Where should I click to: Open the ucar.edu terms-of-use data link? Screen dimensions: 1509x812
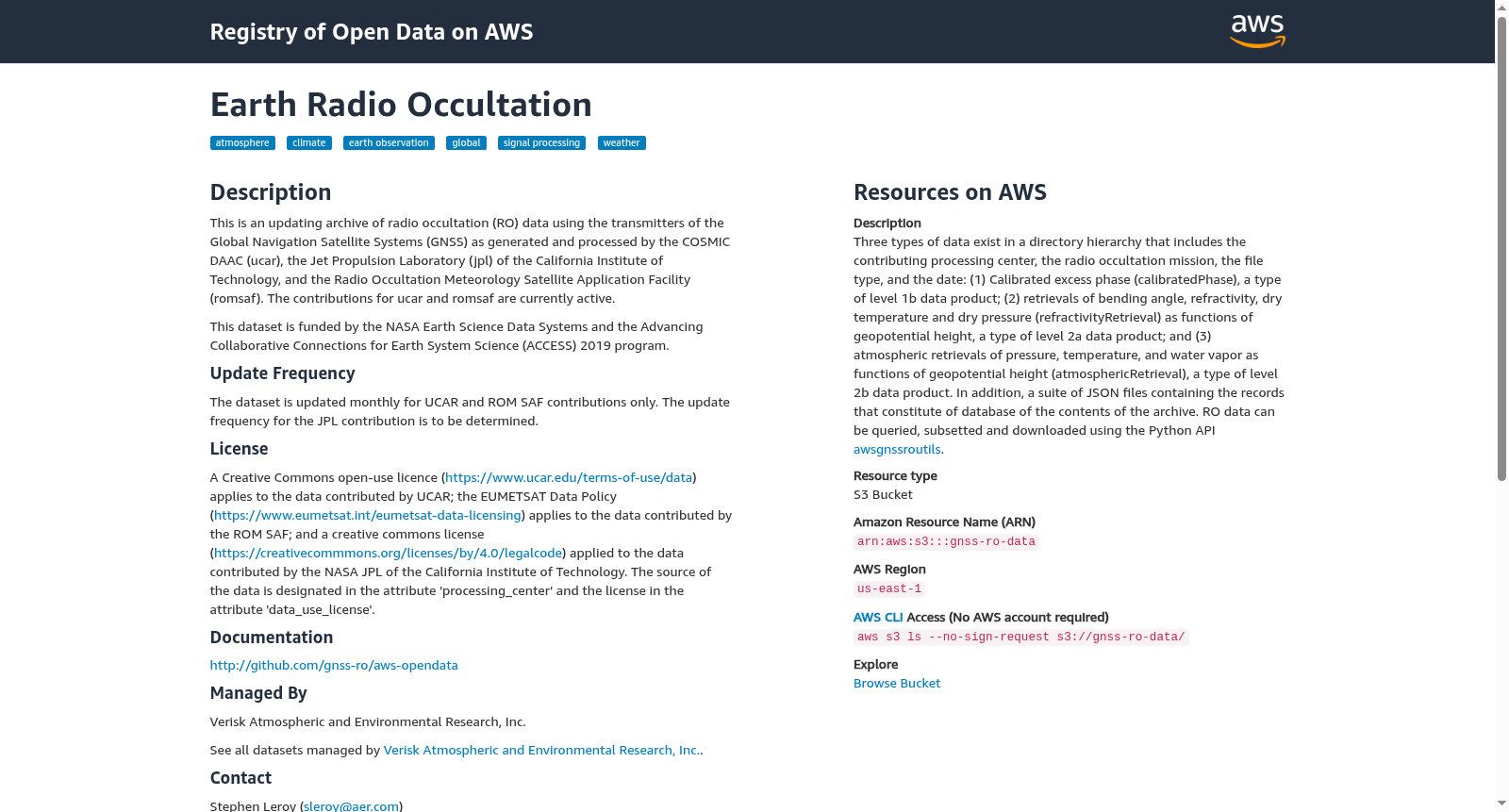569,478
